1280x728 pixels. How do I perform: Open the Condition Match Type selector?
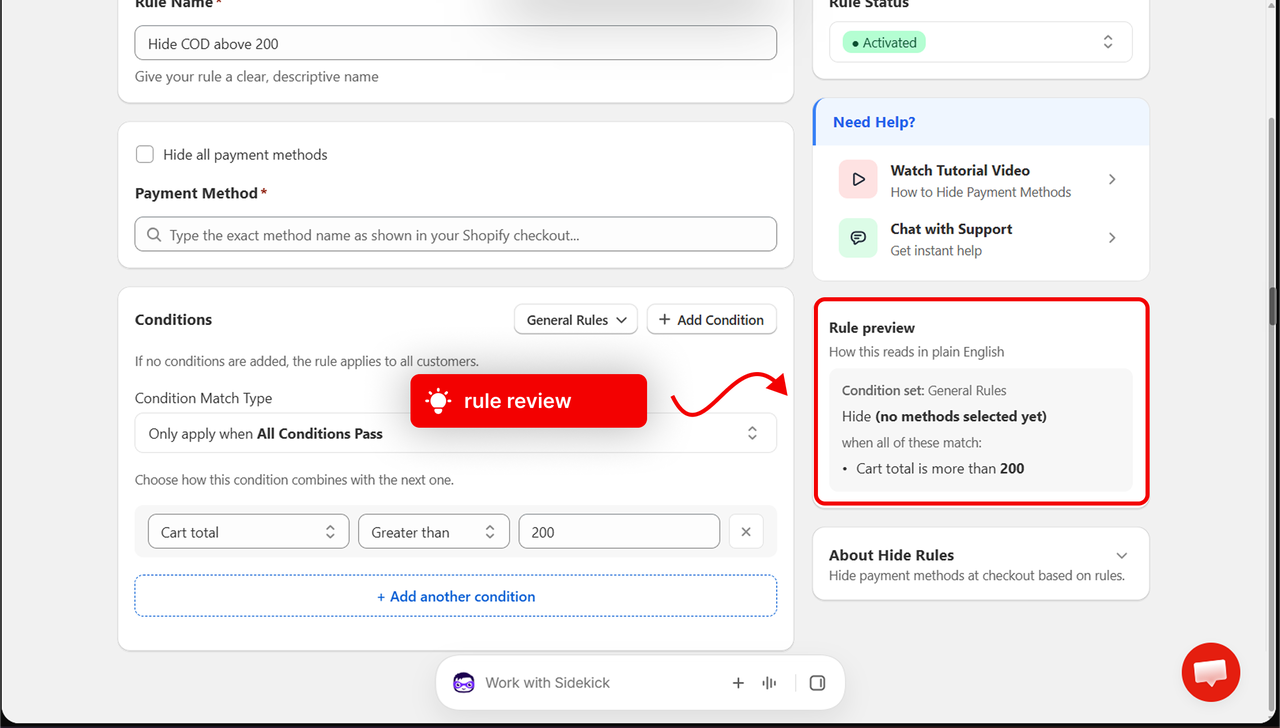click(456, 433)
